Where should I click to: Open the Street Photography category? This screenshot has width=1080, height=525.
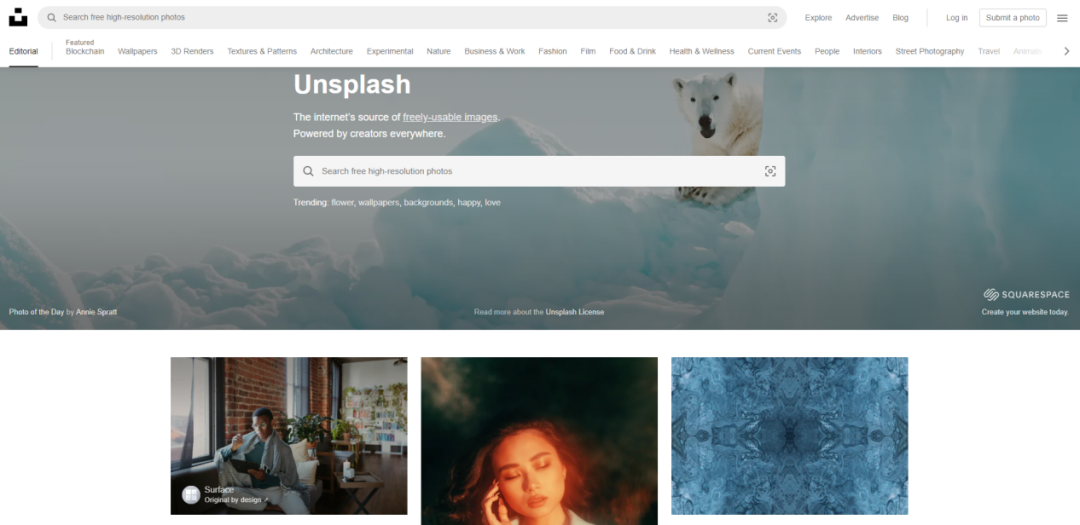click(x=930, y=52)
